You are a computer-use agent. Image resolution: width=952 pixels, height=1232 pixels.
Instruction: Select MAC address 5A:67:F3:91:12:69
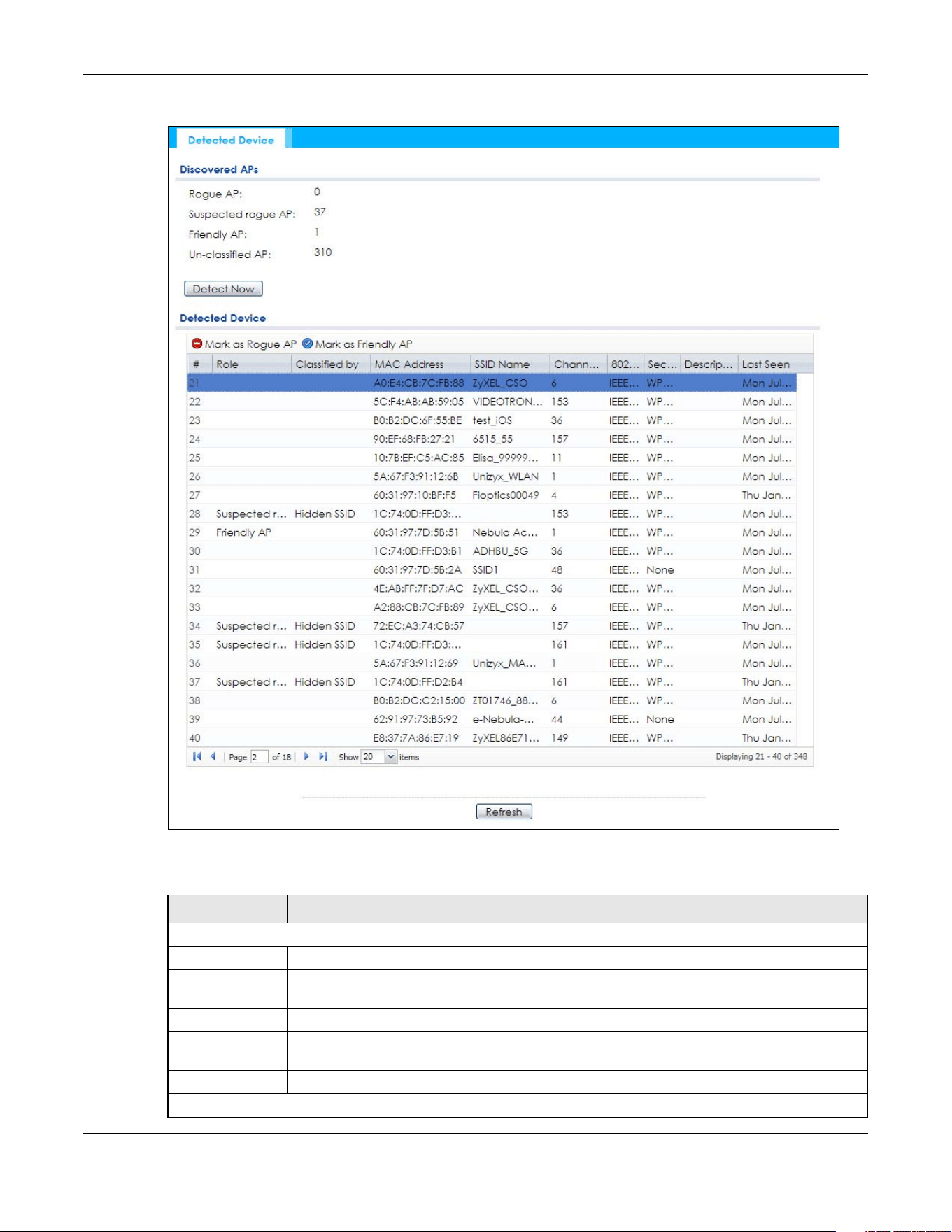415,663
